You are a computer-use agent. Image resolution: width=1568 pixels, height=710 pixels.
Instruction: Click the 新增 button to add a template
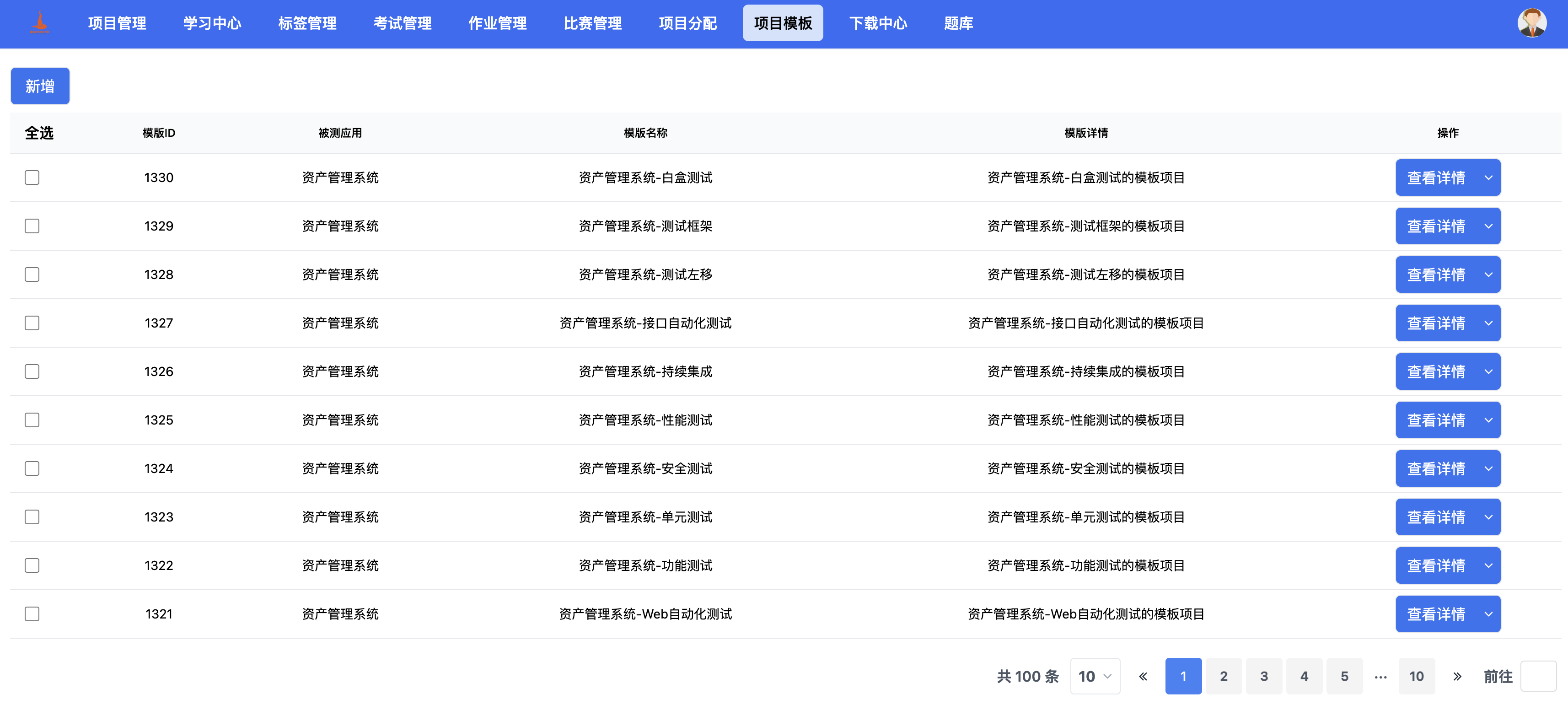[39, 86]
